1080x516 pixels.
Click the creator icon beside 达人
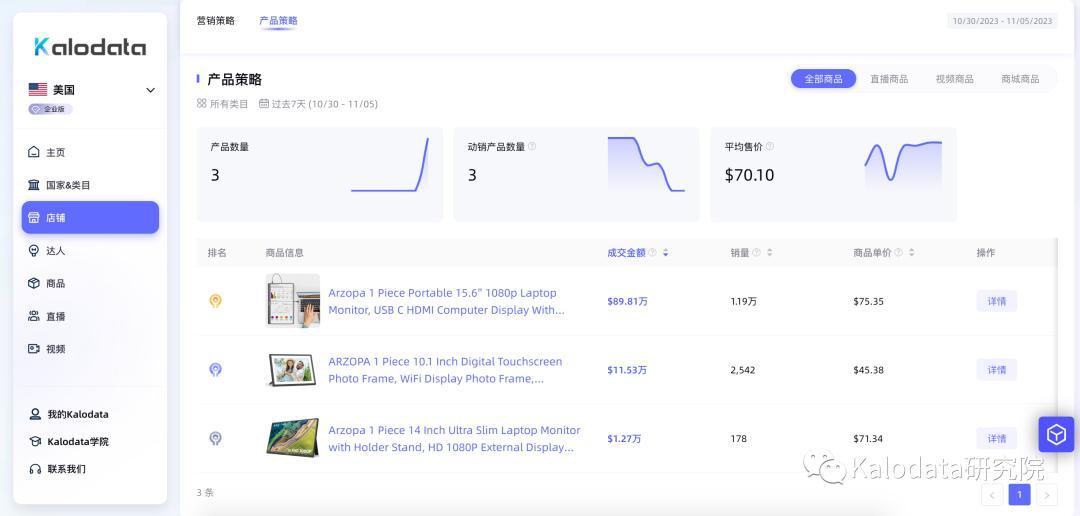(x=34, y=250)
